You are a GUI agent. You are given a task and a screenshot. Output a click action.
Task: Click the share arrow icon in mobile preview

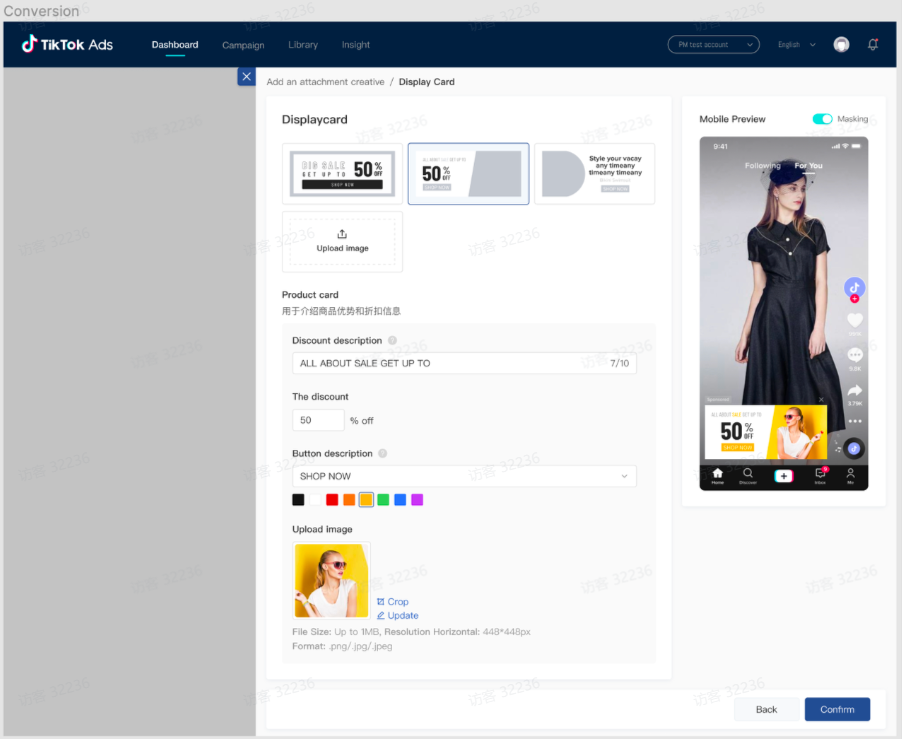tap(854, 389)
